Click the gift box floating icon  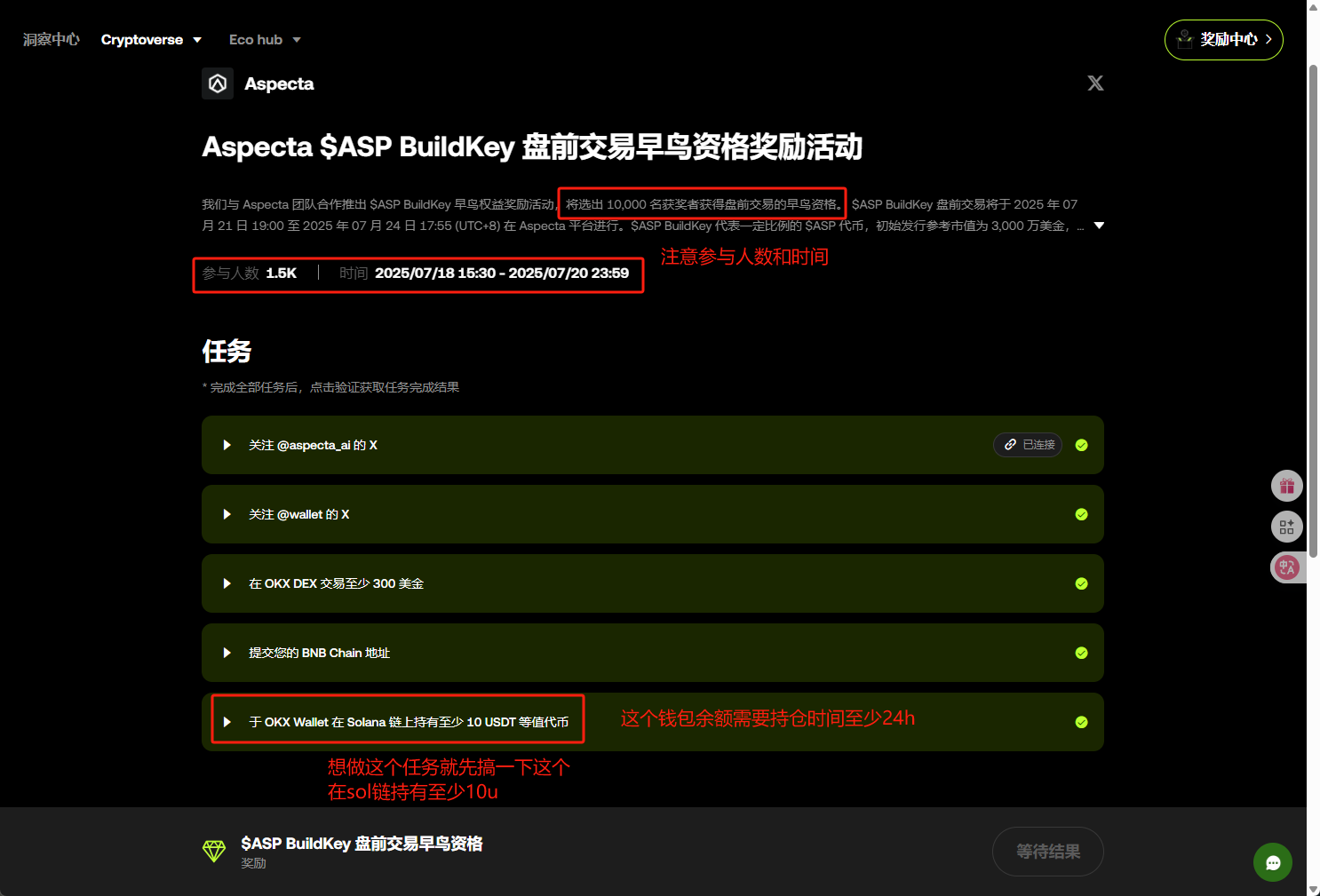pos(1287,486)
